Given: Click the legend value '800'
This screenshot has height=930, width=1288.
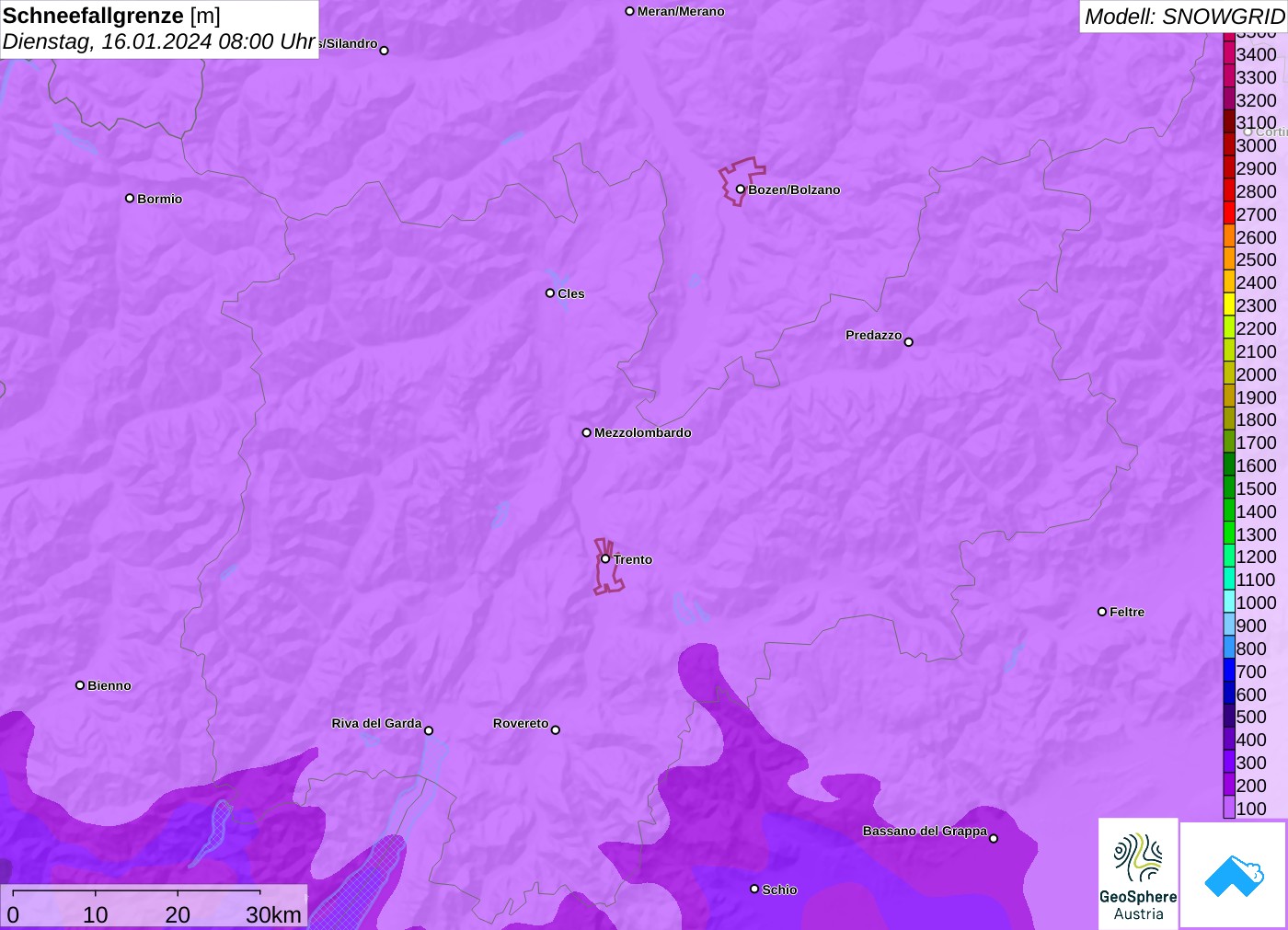Looking at the screenshot, I should pos(1251,649).
